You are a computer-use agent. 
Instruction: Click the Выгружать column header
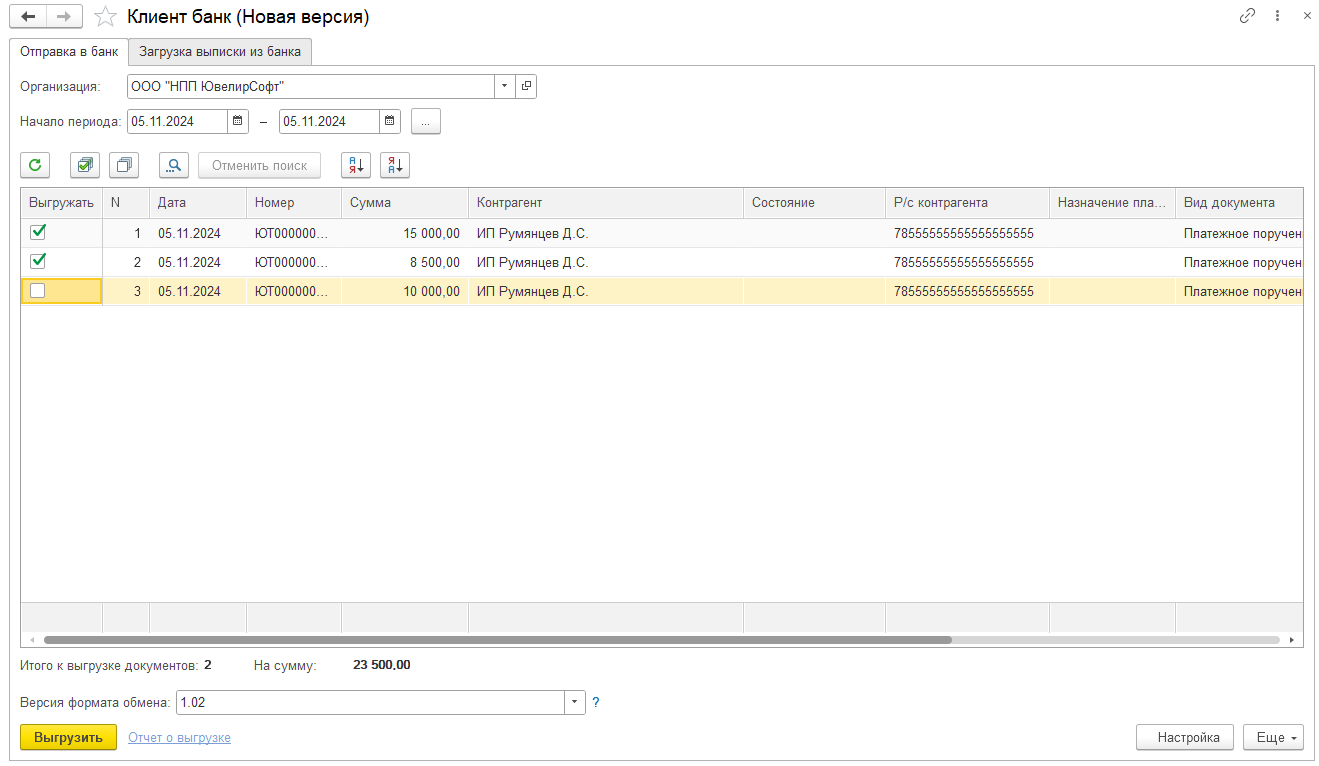[x=62, y=203]
